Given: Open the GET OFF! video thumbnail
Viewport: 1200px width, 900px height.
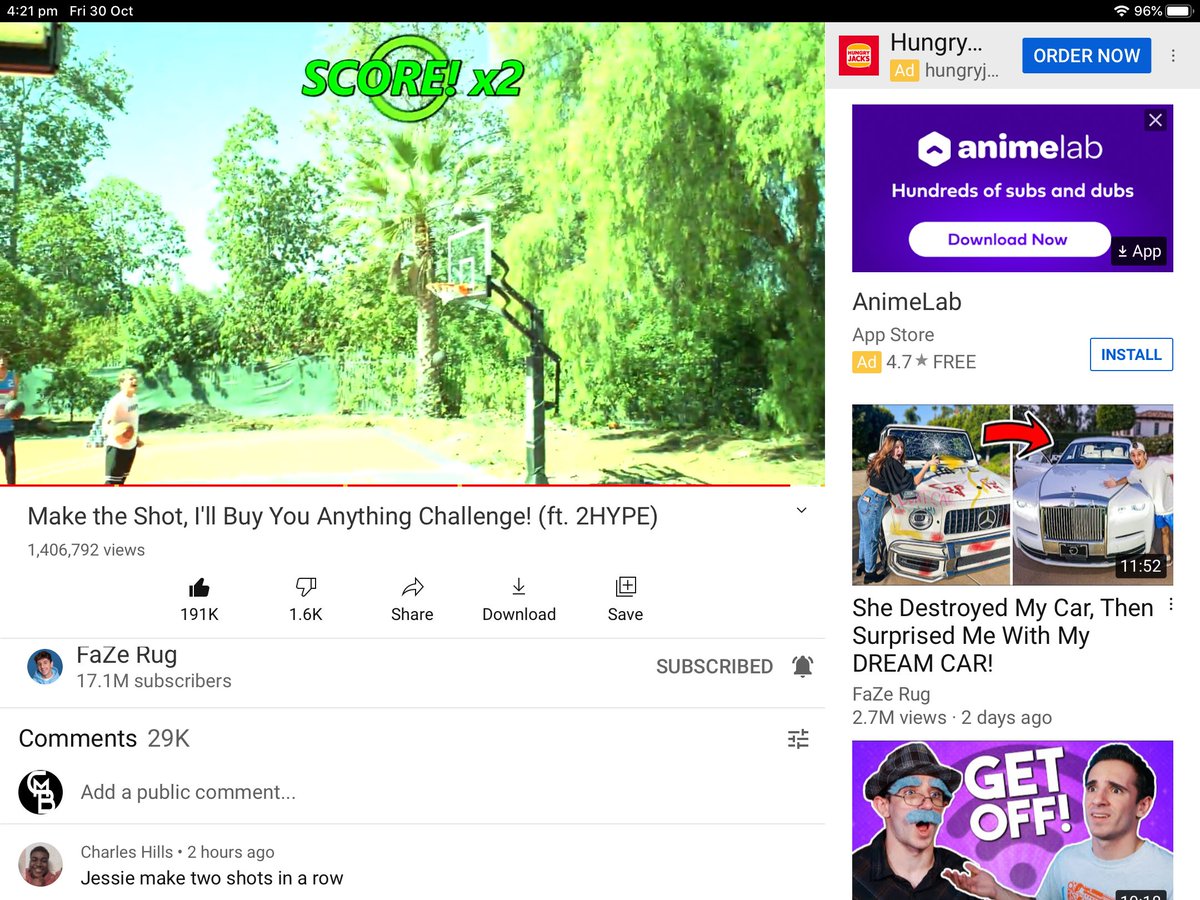Looking at the screenshot, I should (x=1012, y=820).
